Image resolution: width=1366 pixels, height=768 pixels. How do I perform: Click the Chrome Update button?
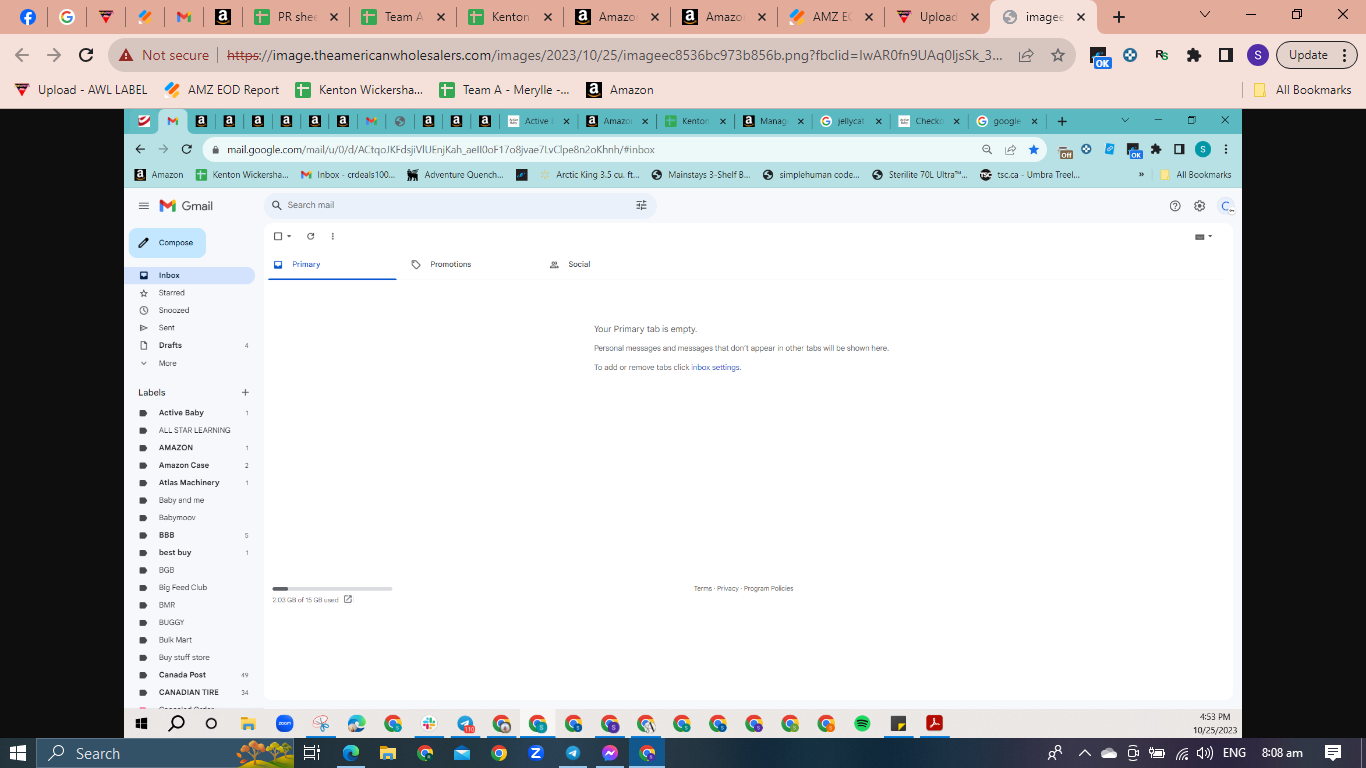[1317, 56]
